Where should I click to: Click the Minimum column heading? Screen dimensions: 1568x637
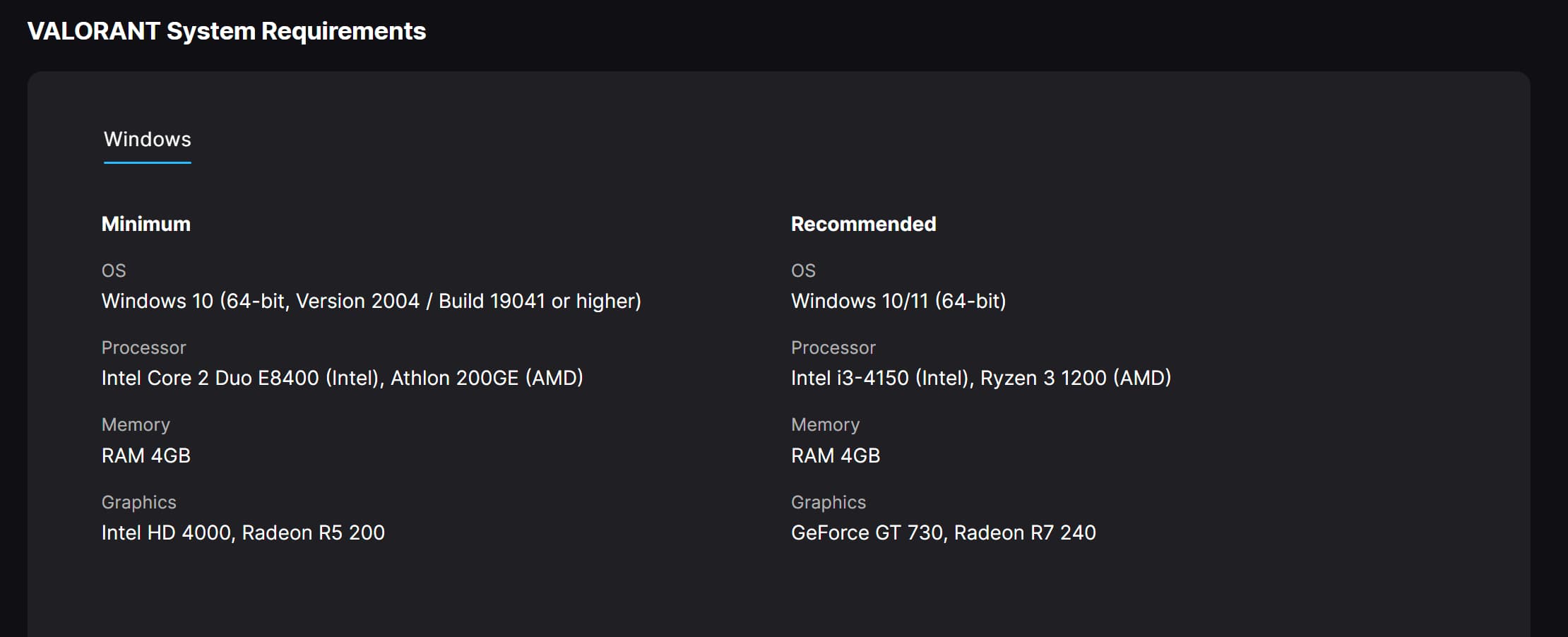[145, 224]
